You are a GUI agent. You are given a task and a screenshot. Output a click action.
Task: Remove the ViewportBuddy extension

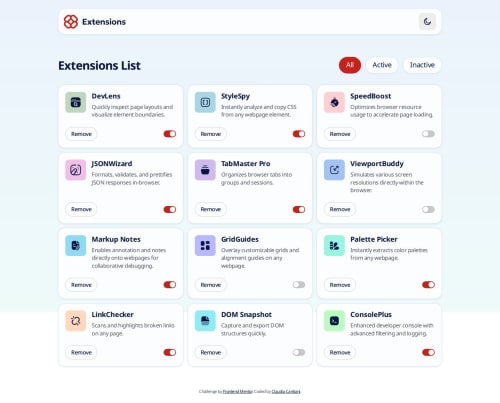pos(340,209)
